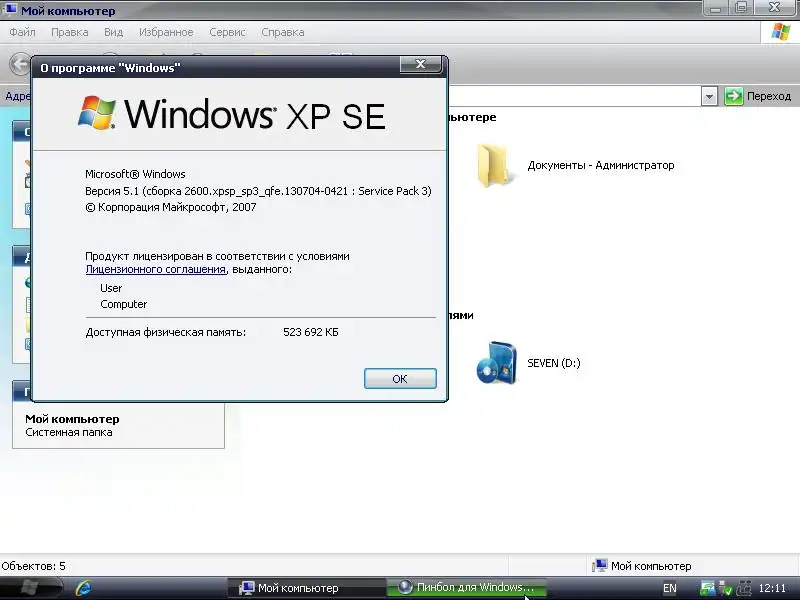The image size is (800, 600).
Task: Click the 523 692 КБ memory value
Action: click(x=311, y=332)
